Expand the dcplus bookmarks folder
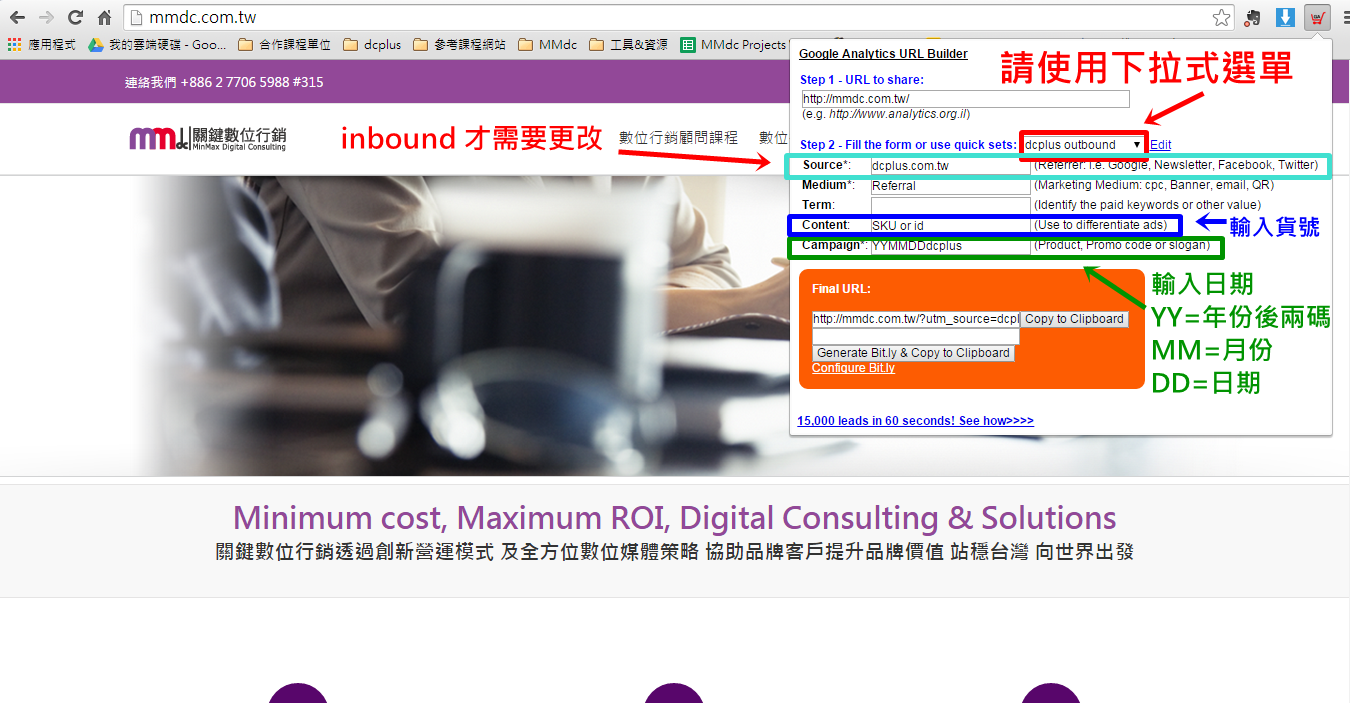1350x703 pixels. tap(370, 44)
